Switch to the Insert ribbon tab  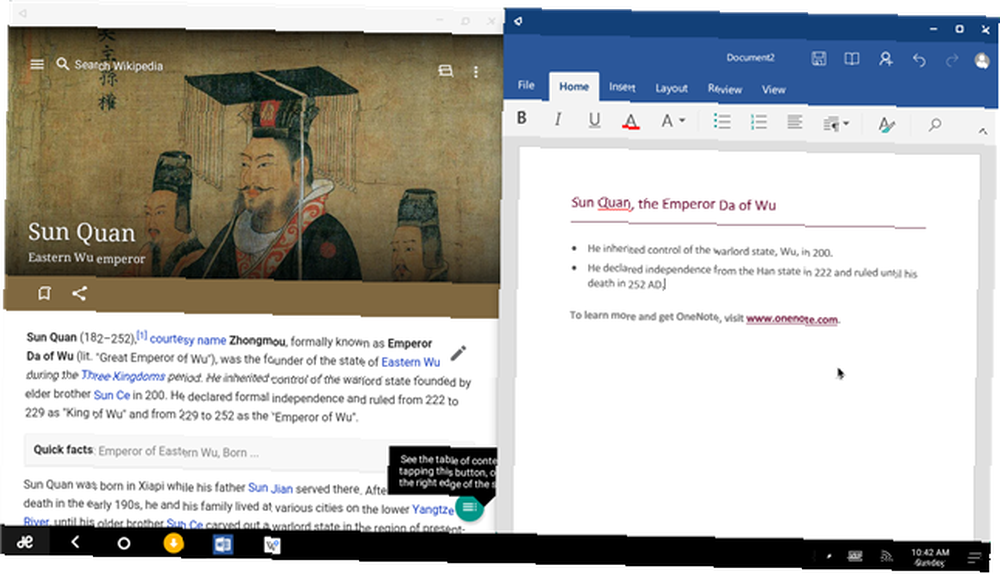[622, 87]
